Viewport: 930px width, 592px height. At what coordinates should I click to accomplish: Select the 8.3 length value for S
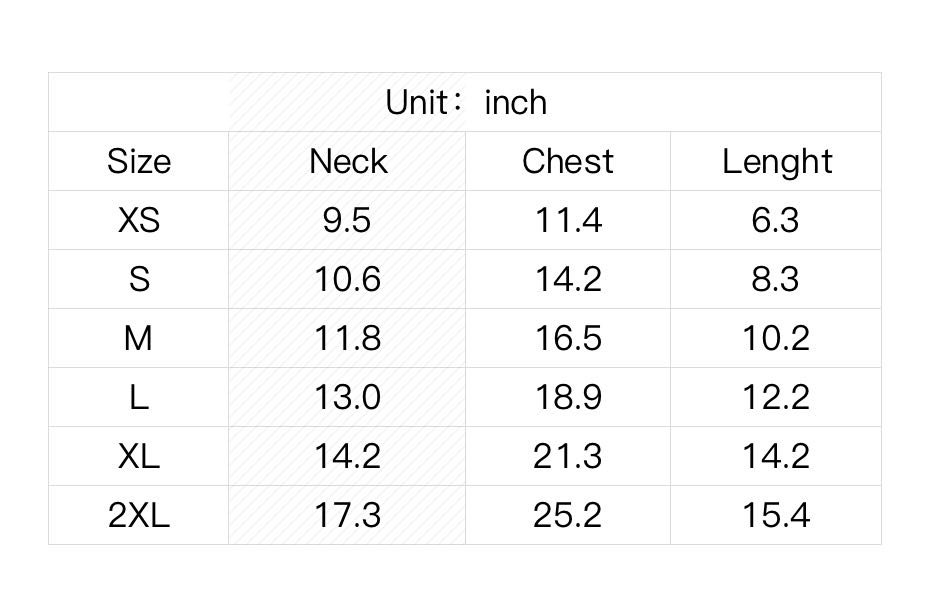[776, 279]
